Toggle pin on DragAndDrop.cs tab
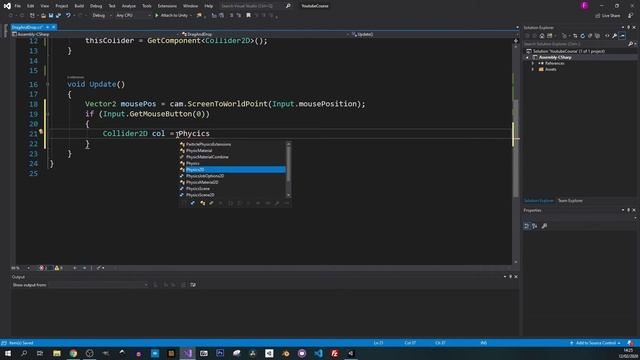Viewport: 640px width, 360px height. coord(47,27)
